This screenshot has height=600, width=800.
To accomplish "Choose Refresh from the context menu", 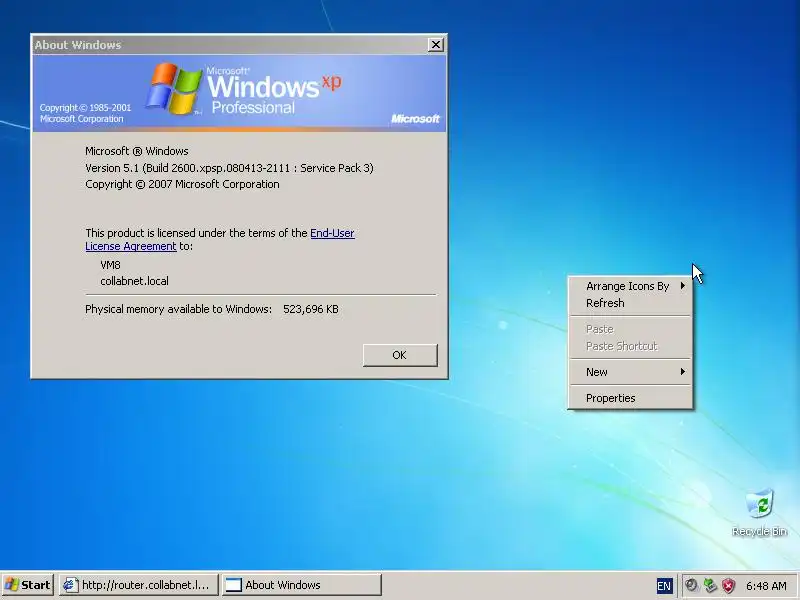I will pos(631,303).
